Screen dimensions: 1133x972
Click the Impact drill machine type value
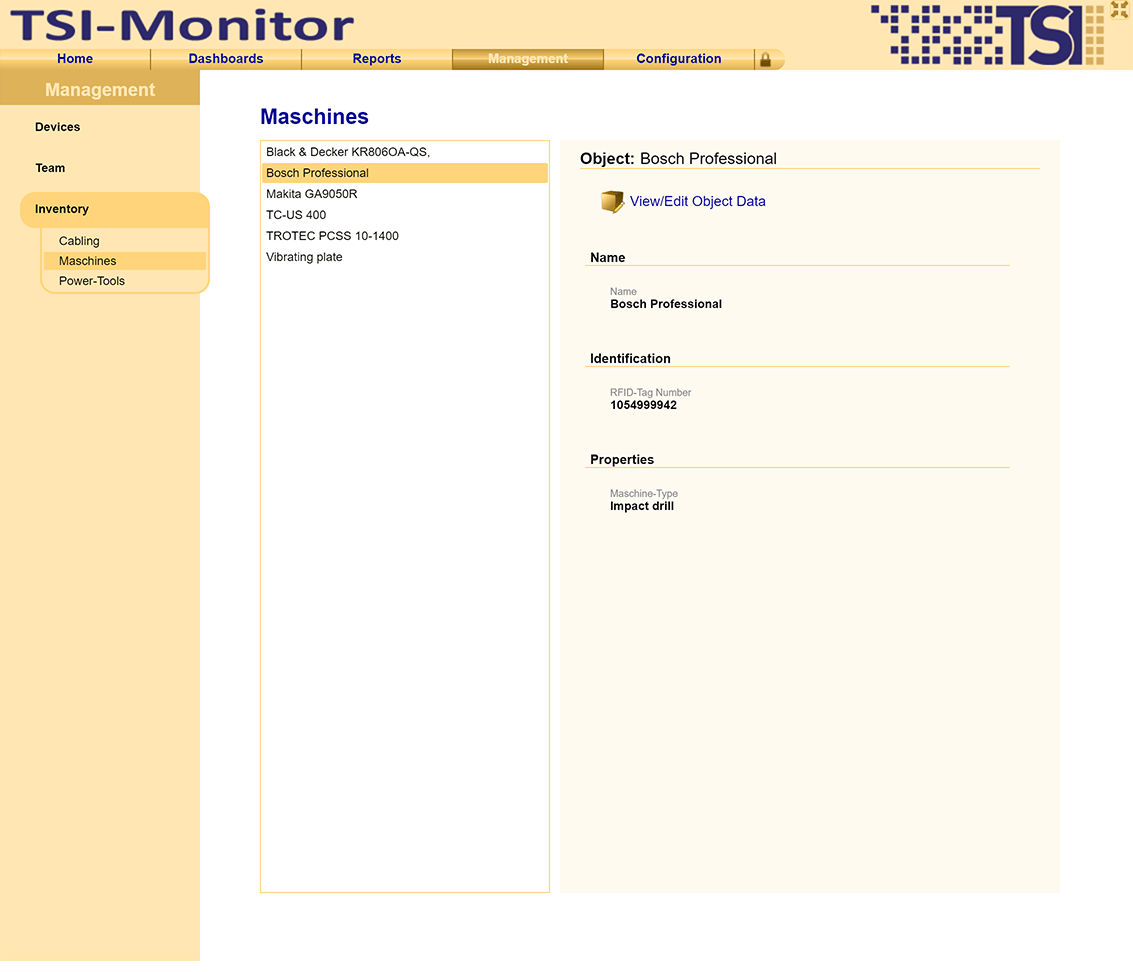click(x=642, y=507)
